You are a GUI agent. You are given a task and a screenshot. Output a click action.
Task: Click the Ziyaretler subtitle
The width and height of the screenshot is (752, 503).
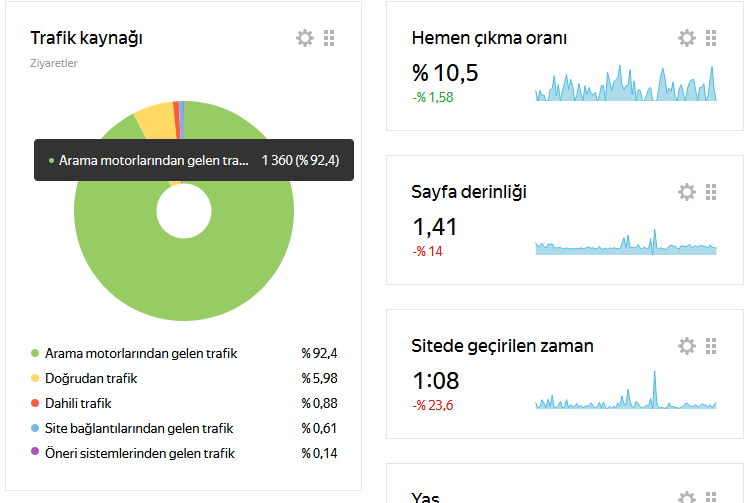[x=54, y=63]
